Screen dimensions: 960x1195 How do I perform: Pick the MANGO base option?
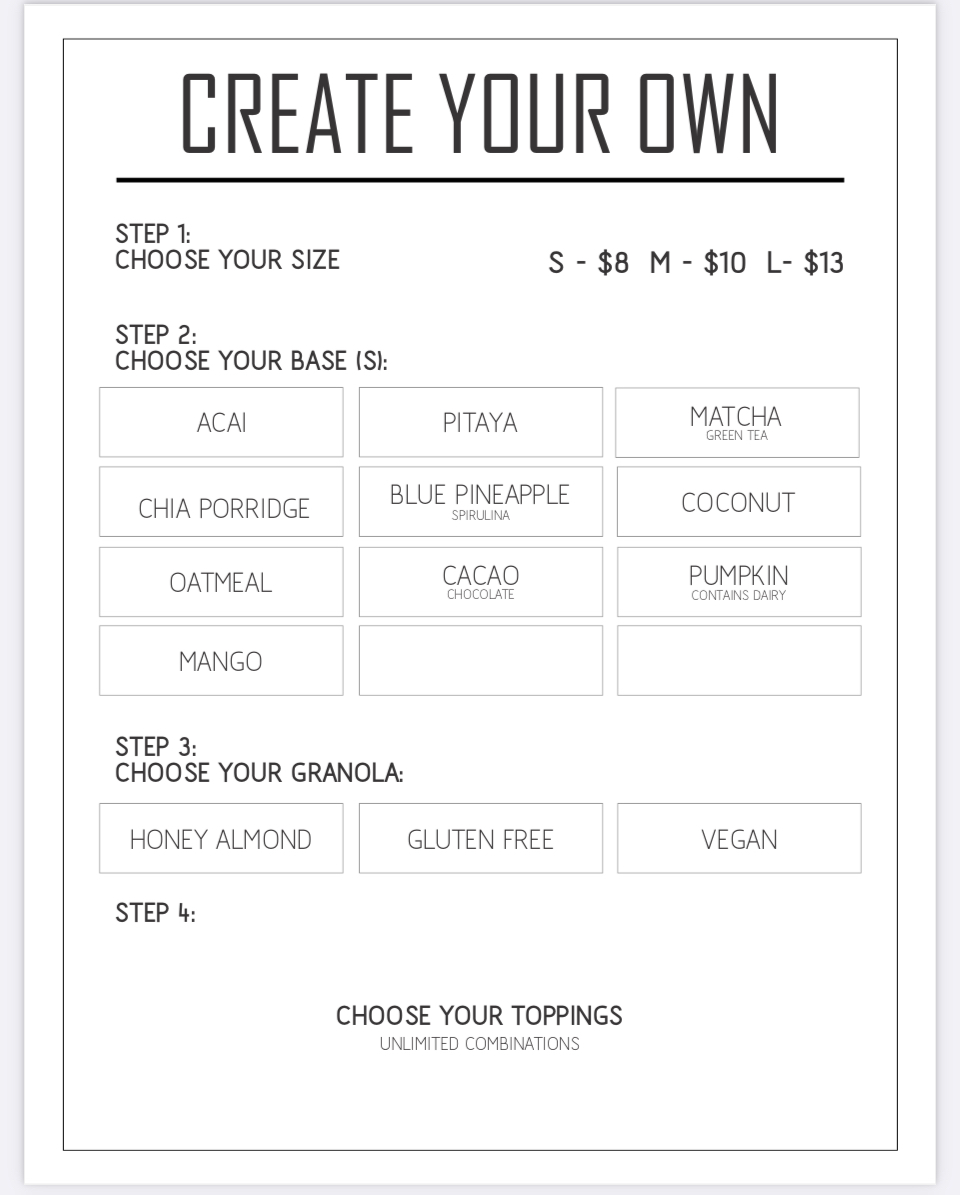221,661
